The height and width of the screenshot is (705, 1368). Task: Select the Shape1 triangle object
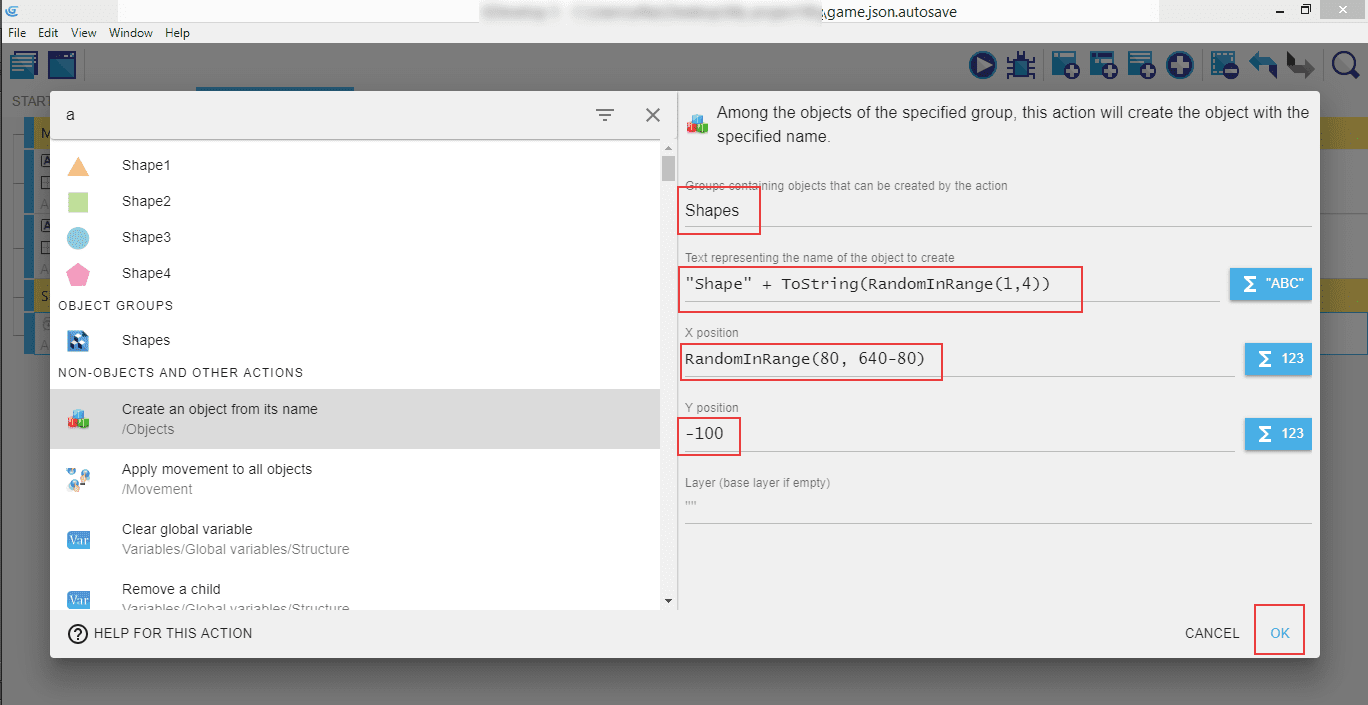pos(146,165)
